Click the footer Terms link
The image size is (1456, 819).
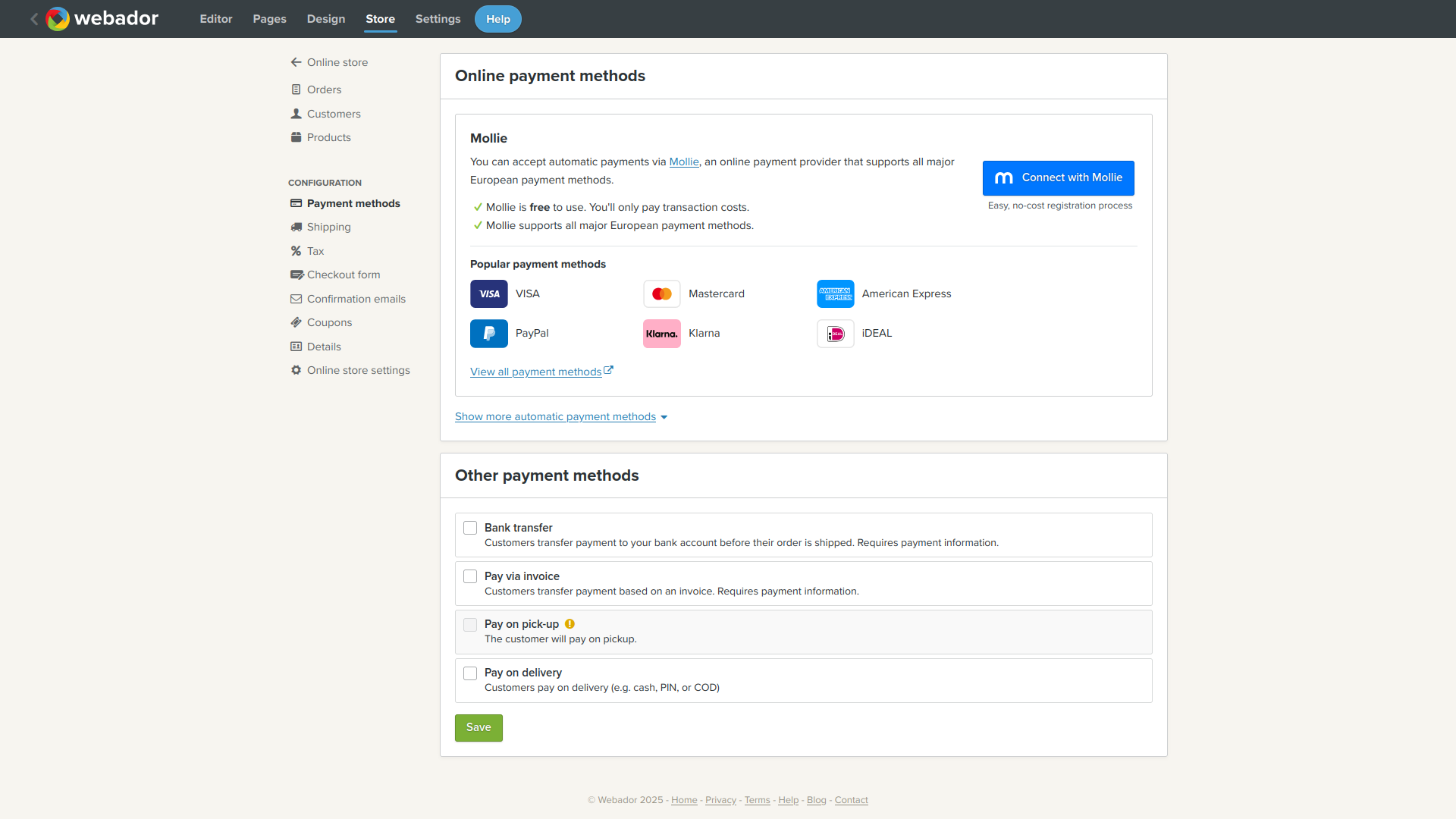(757, 800)
